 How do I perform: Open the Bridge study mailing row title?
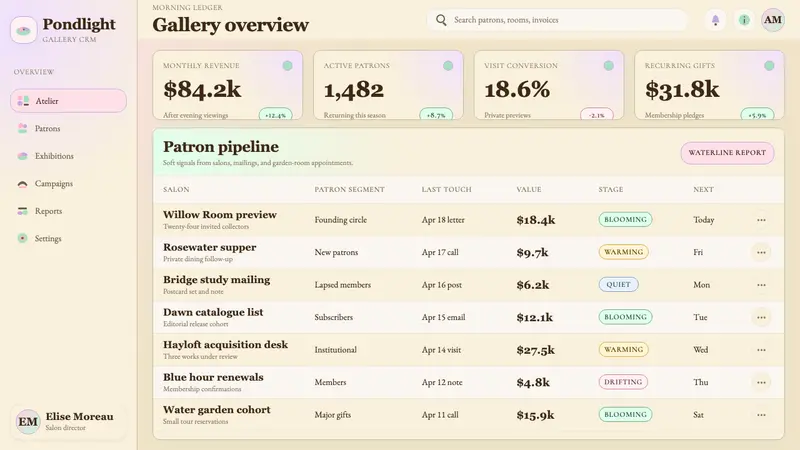coord(216,280)
